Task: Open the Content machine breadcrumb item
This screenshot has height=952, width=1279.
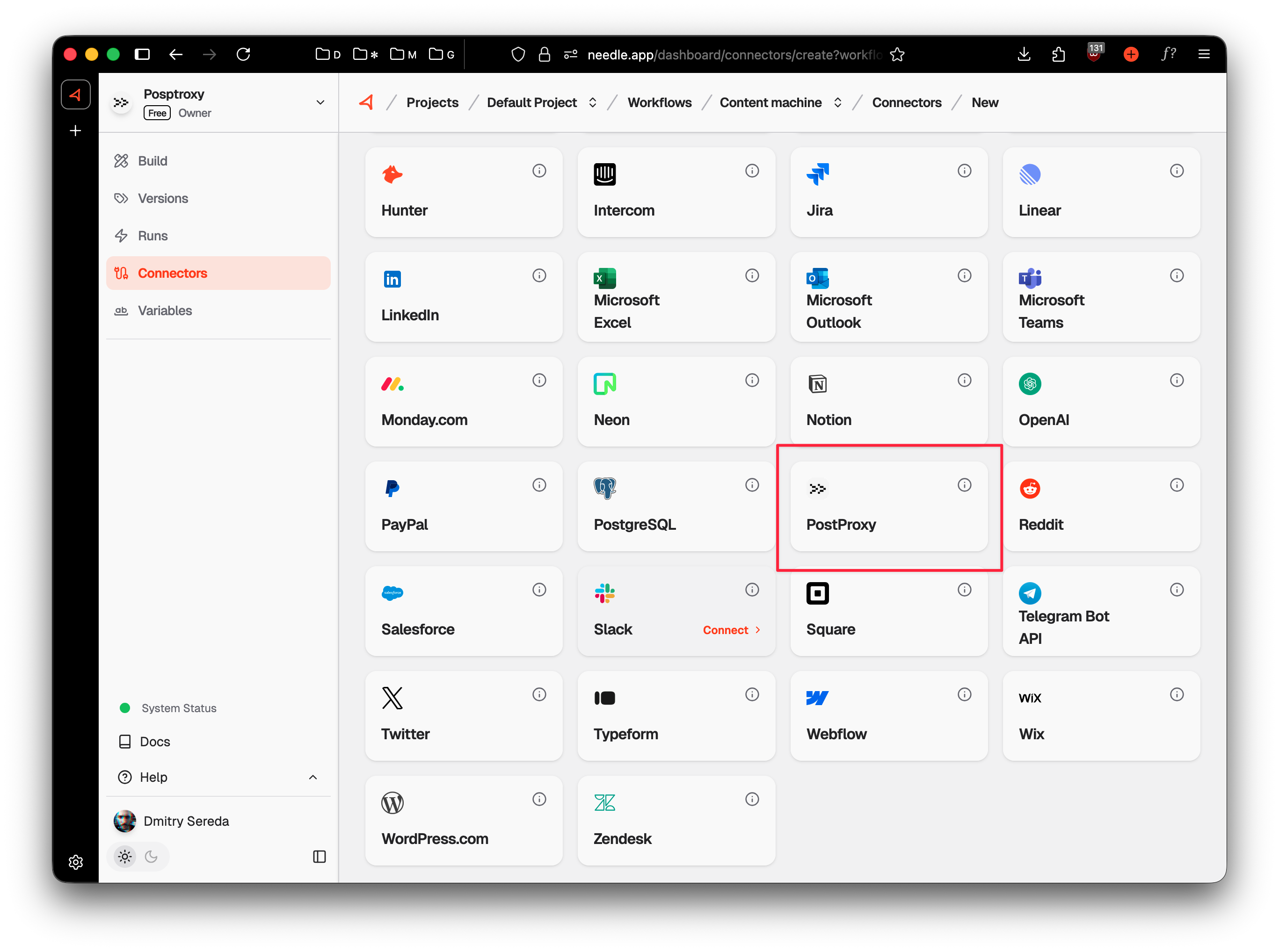Action: [770, 102]
